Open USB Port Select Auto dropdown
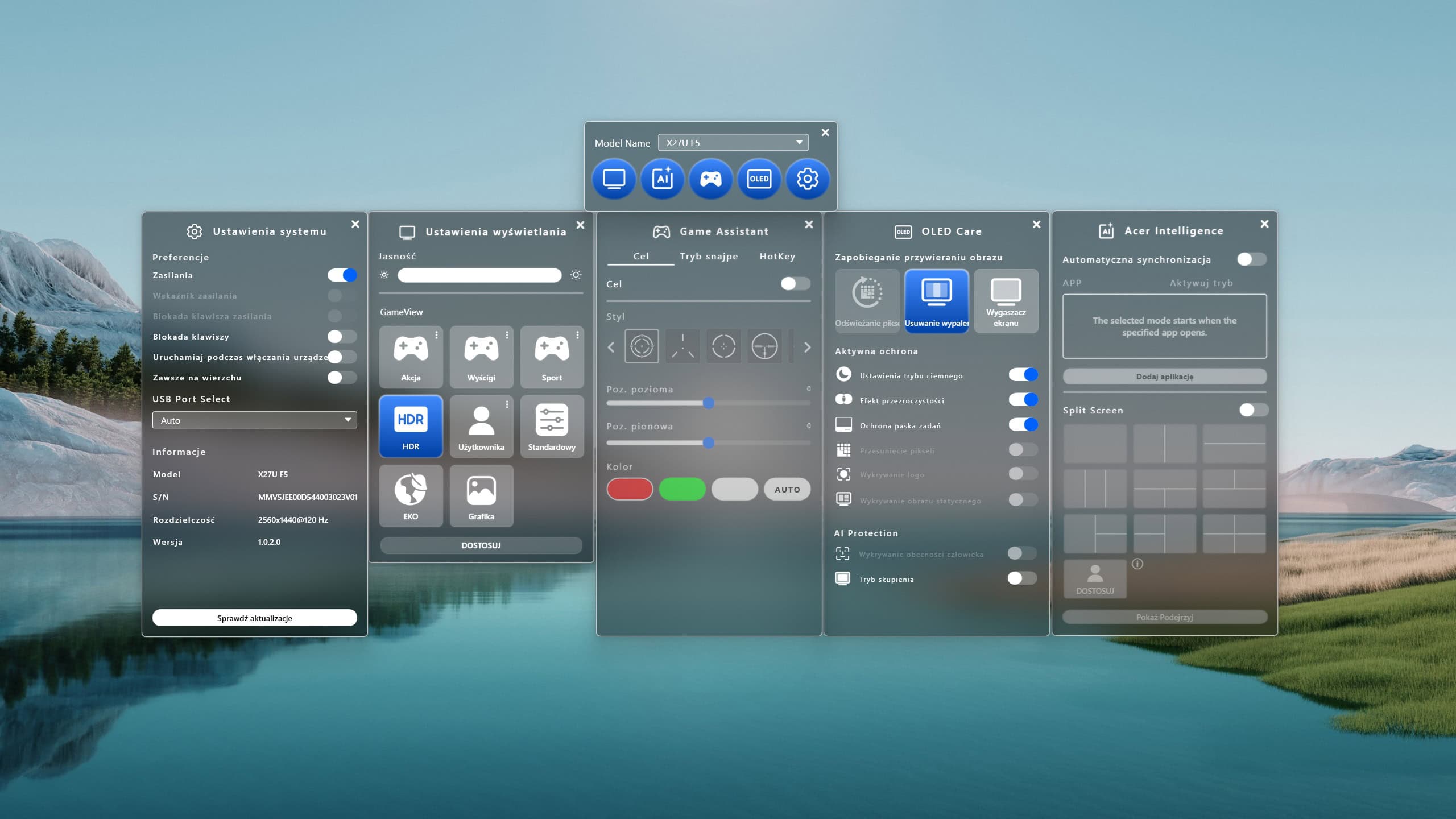Image resolution: width=1456 pixels, height=819 pixels. pyautogui.click(x=254, y=420)
